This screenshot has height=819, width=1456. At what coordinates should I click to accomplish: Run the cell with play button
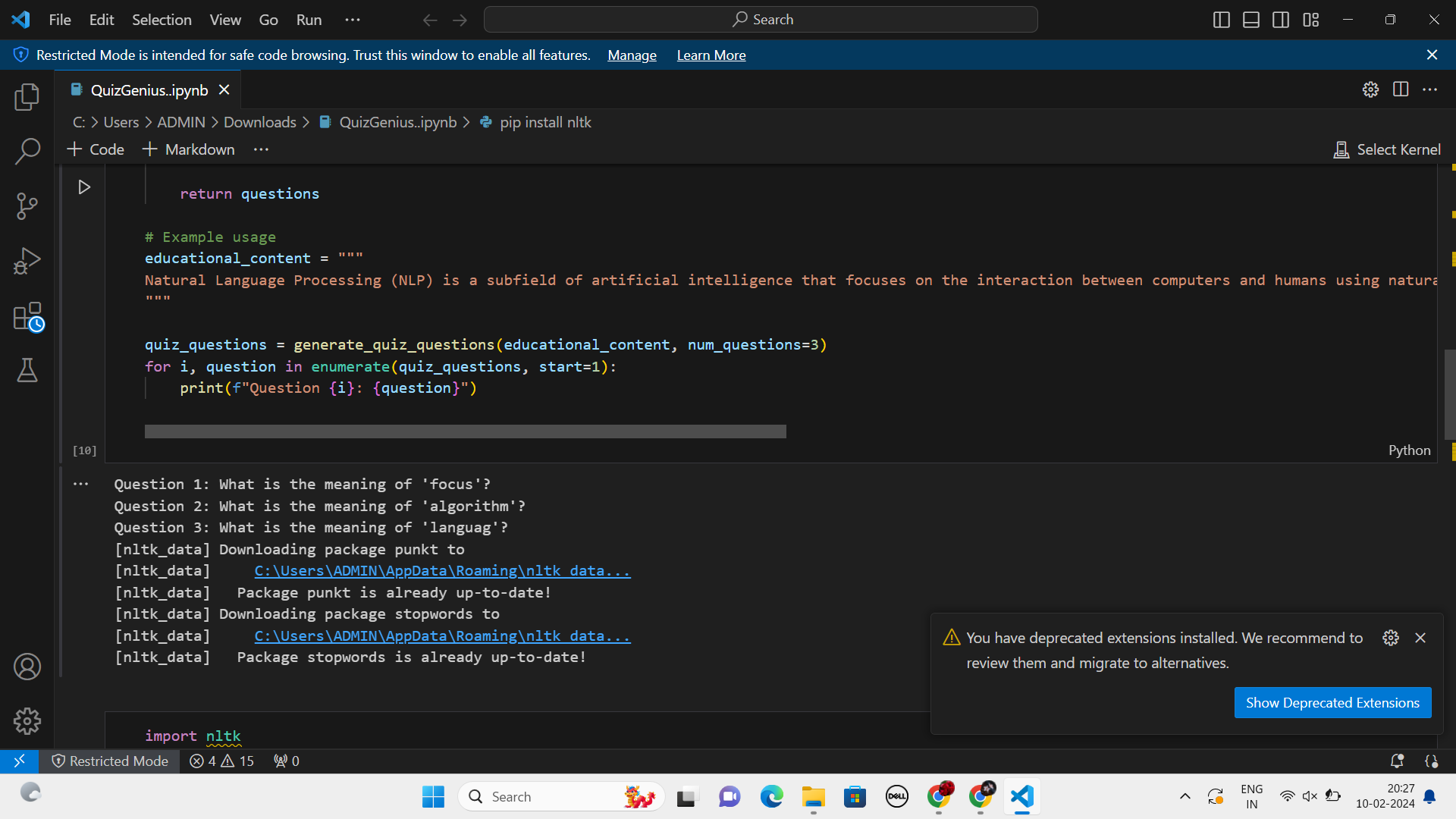pos(84,187)
